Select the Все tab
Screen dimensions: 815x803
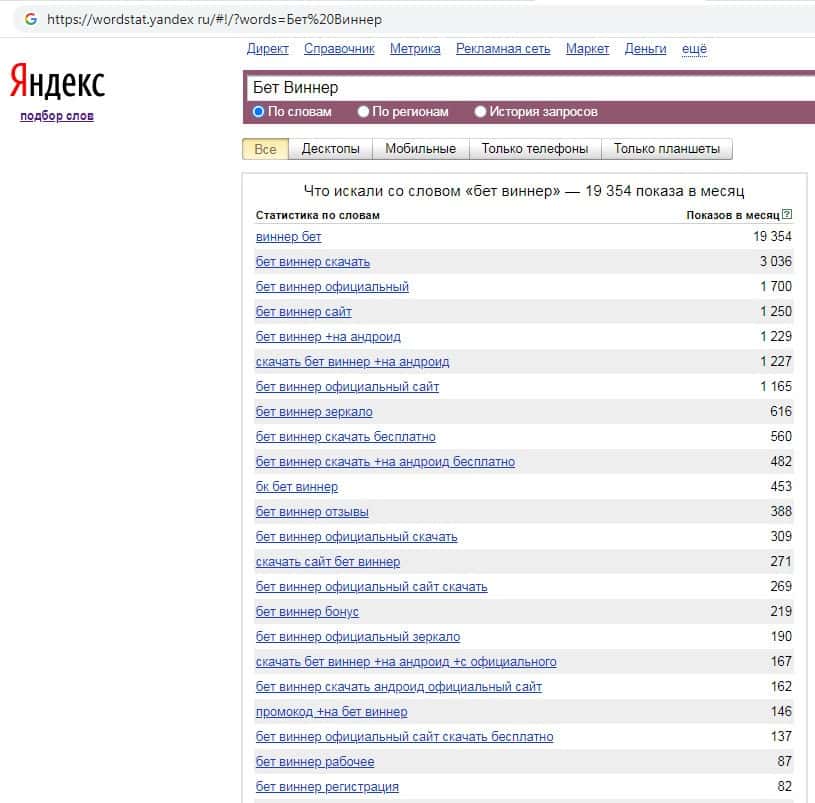pos(265,149)
